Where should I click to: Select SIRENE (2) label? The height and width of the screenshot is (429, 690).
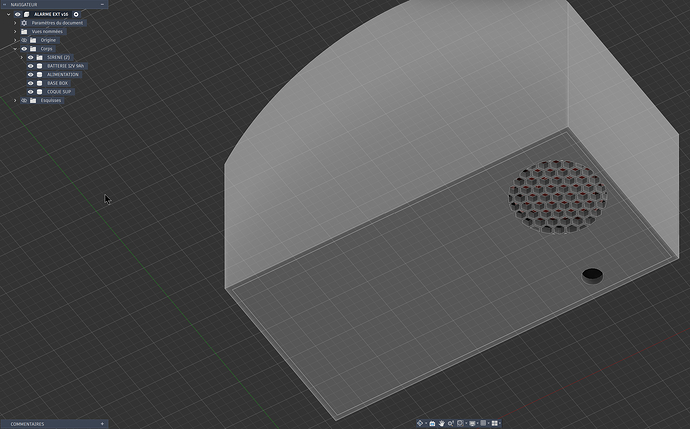click(59, 57)
